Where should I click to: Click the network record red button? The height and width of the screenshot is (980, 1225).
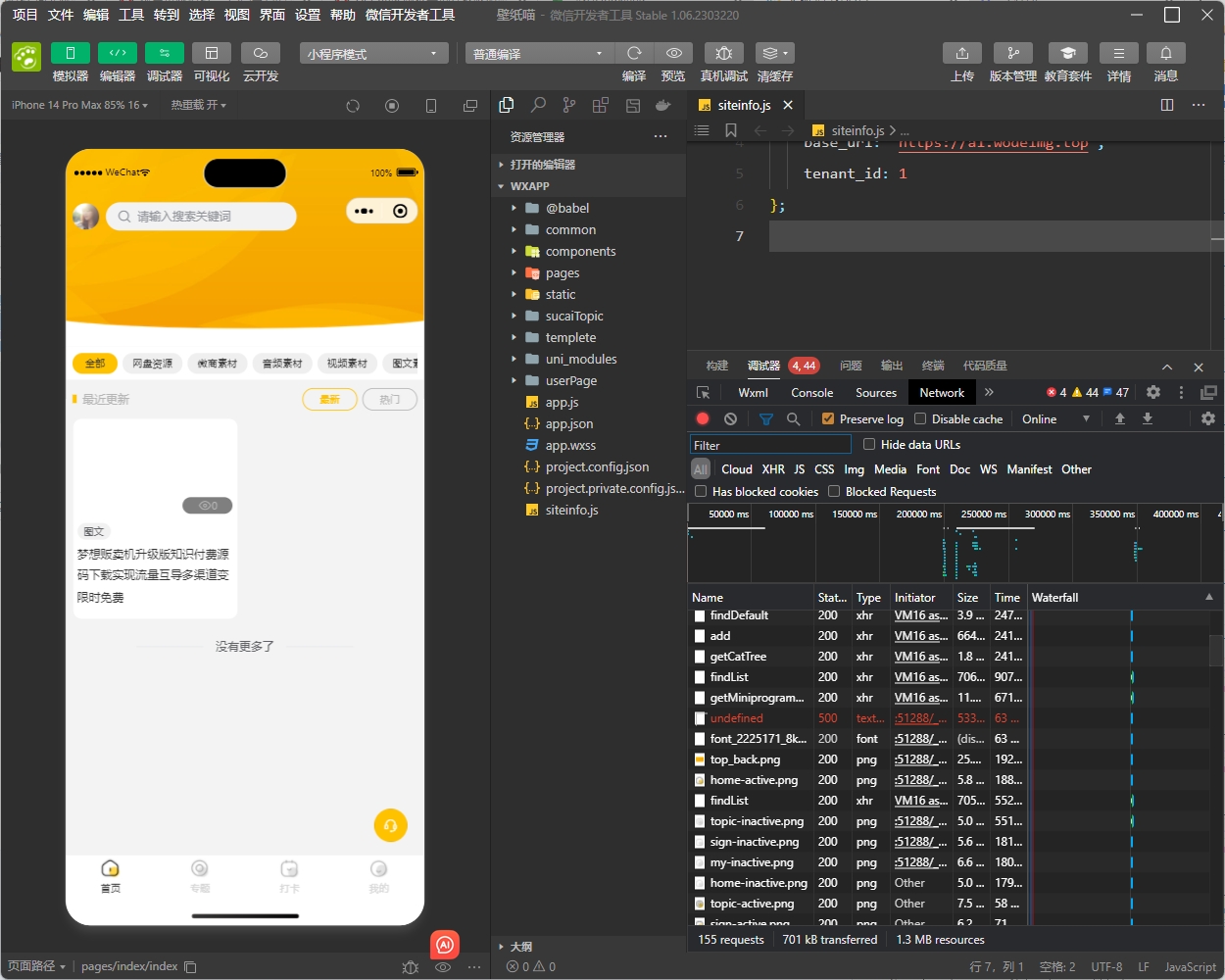tap(703, 418)
